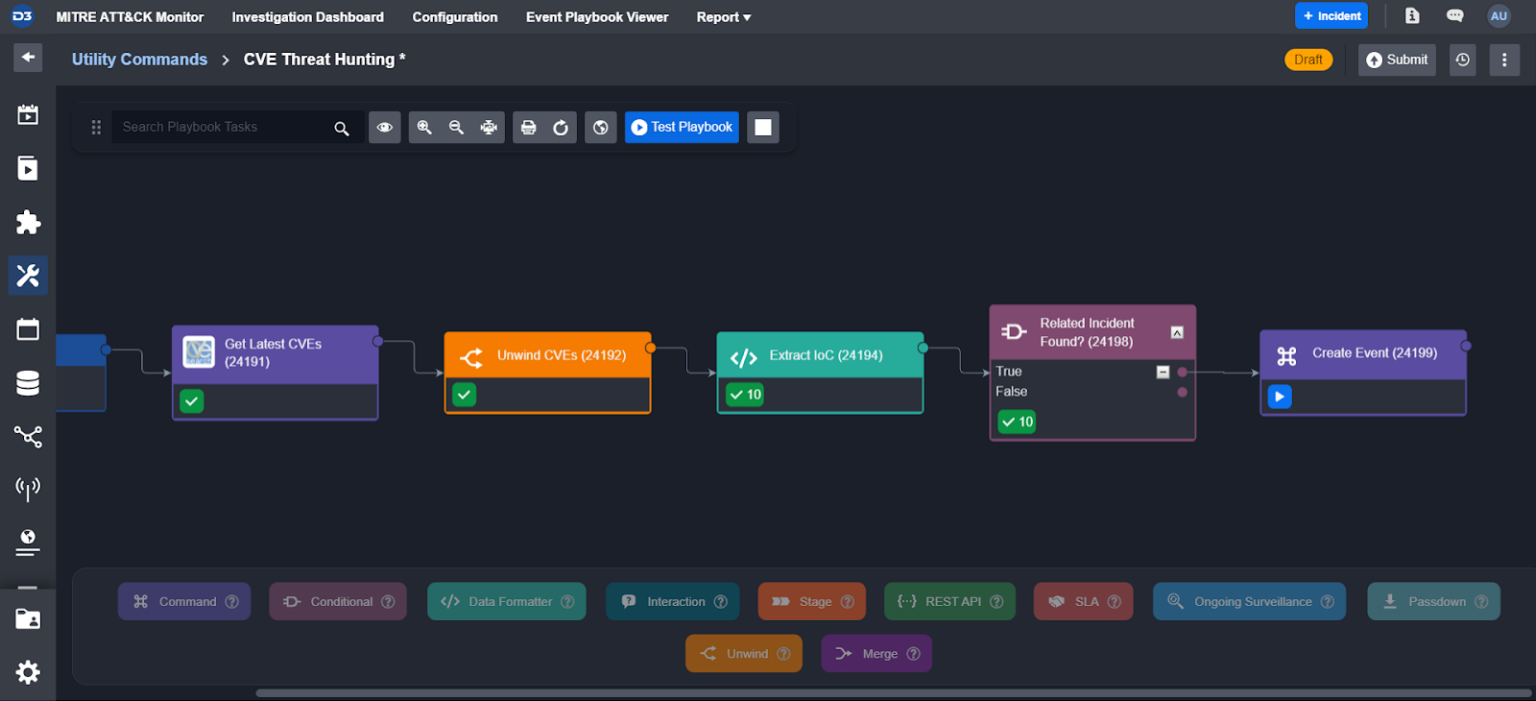Zoom in on the playbook canvas
Viewport: 1536px width, 701px height.
point(424,127)
